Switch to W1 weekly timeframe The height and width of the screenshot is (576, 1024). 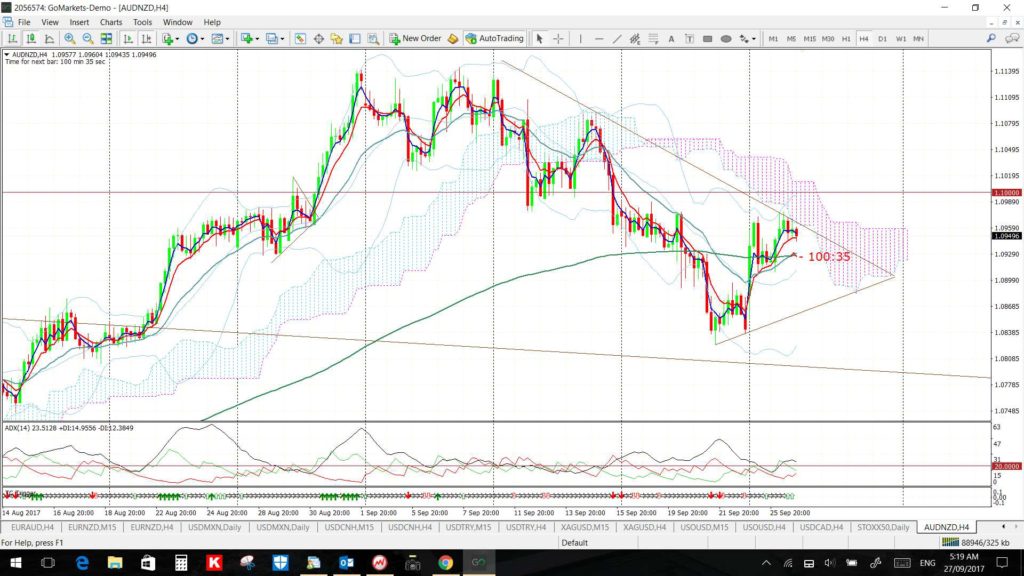point(901,39)
